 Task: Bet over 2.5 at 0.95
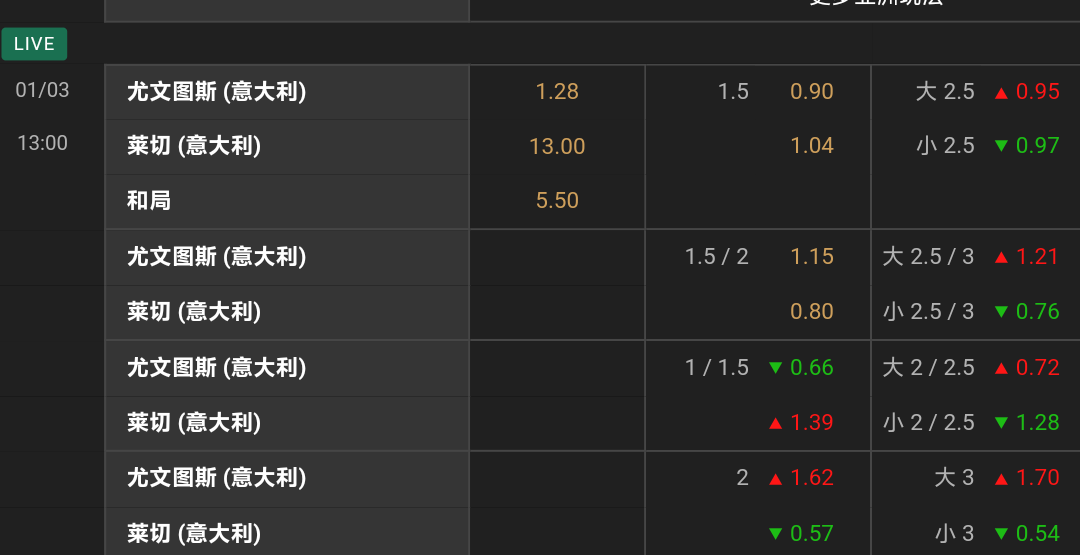coord(1037,92)
